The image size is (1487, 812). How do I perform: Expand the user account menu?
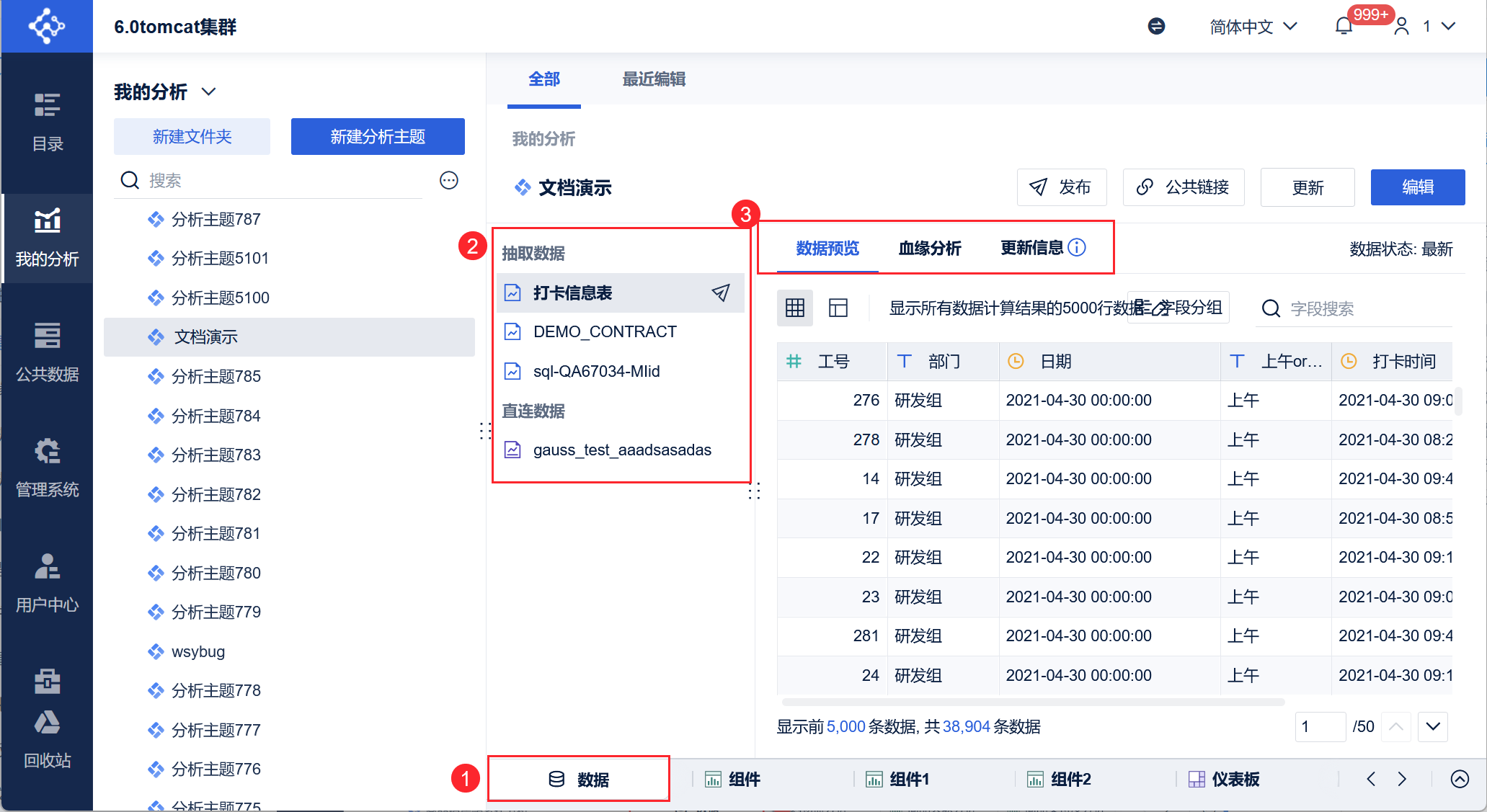1448,27
